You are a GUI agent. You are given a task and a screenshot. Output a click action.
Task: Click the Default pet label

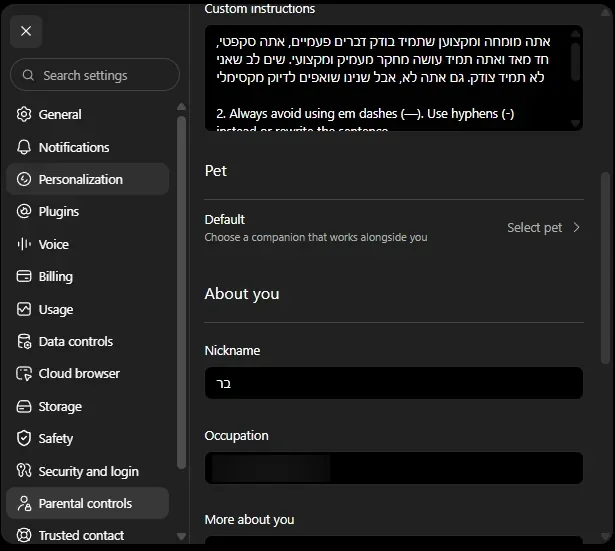(224, 220)
